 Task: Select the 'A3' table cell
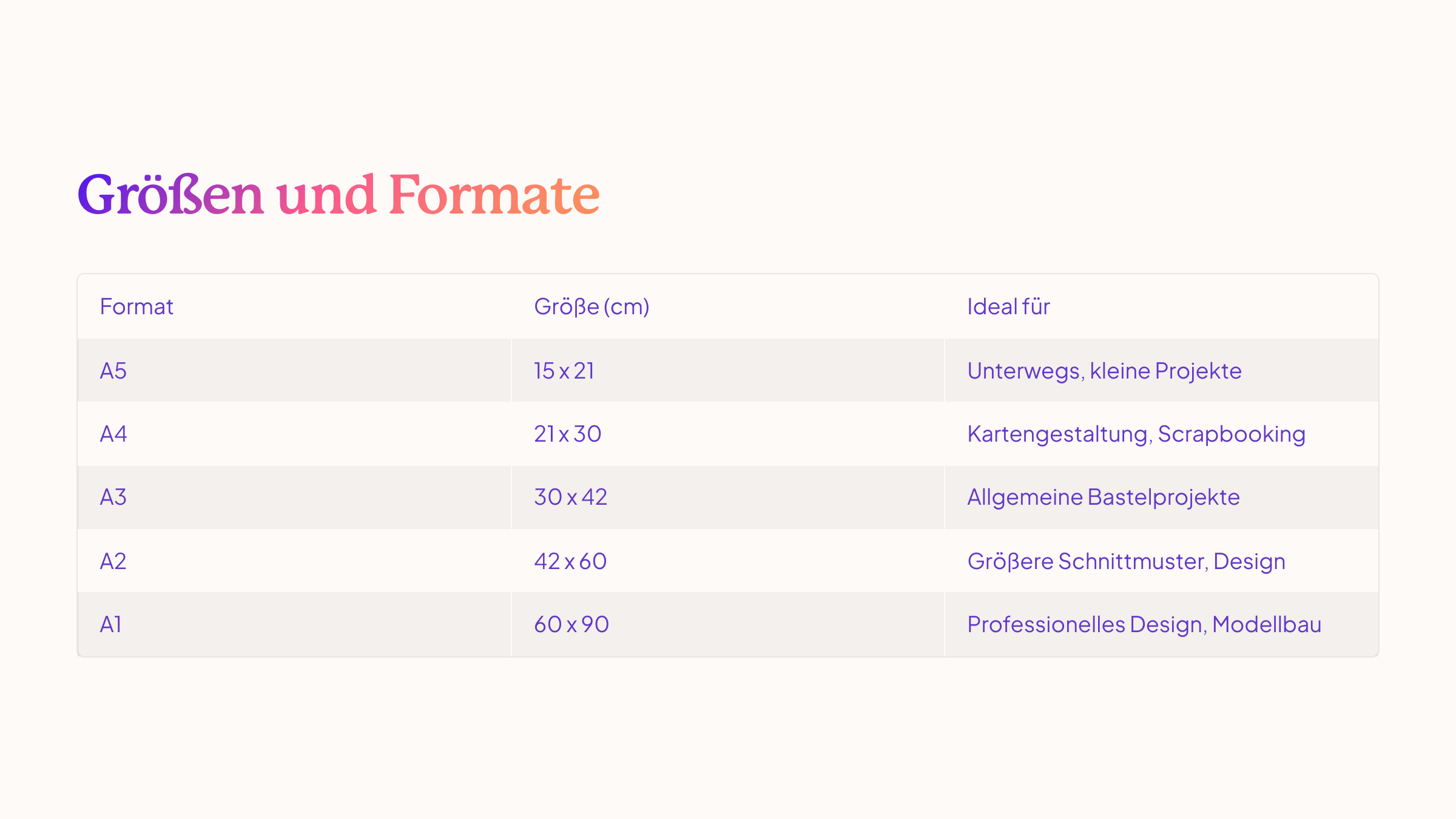click(x=113, y=497)
